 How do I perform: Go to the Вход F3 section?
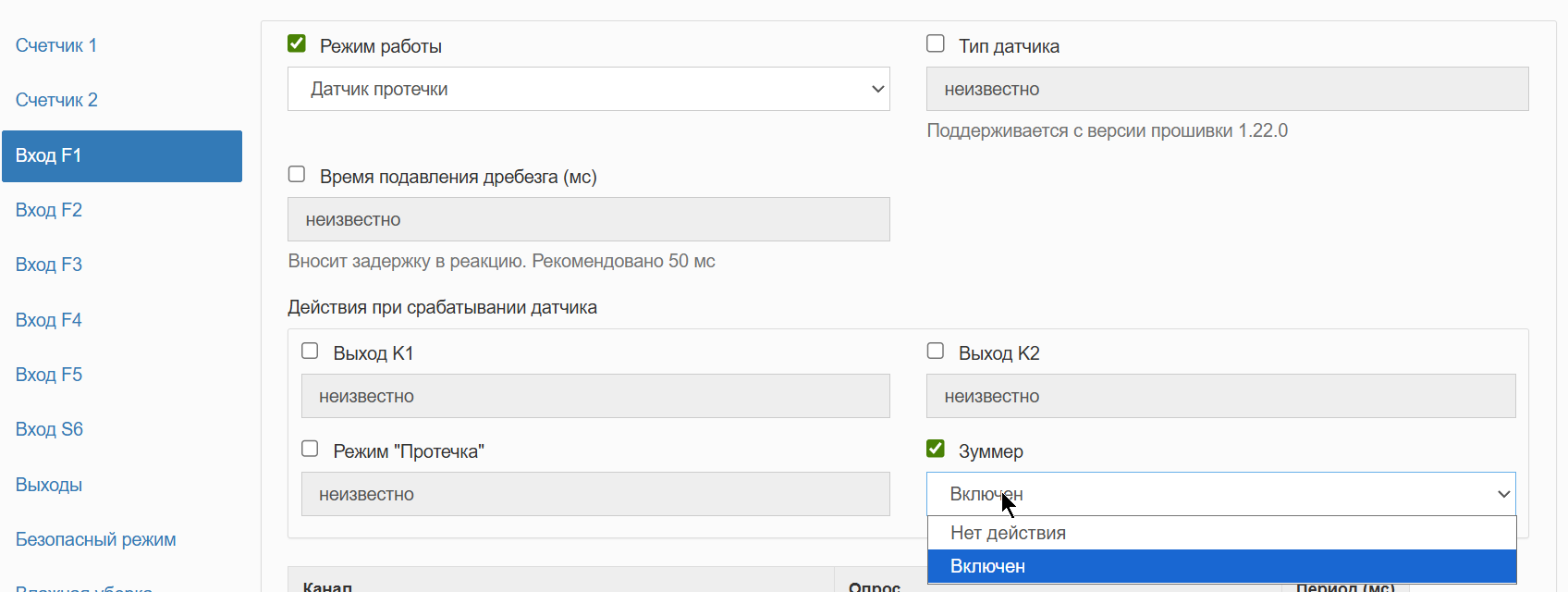click(x=49, y=265)
